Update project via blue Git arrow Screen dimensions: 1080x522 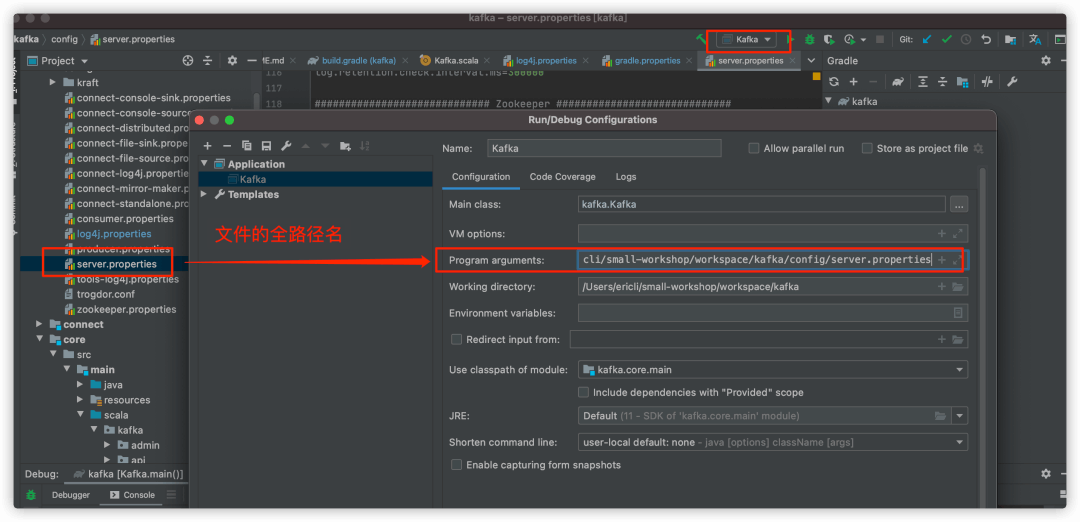coord(927,40)
